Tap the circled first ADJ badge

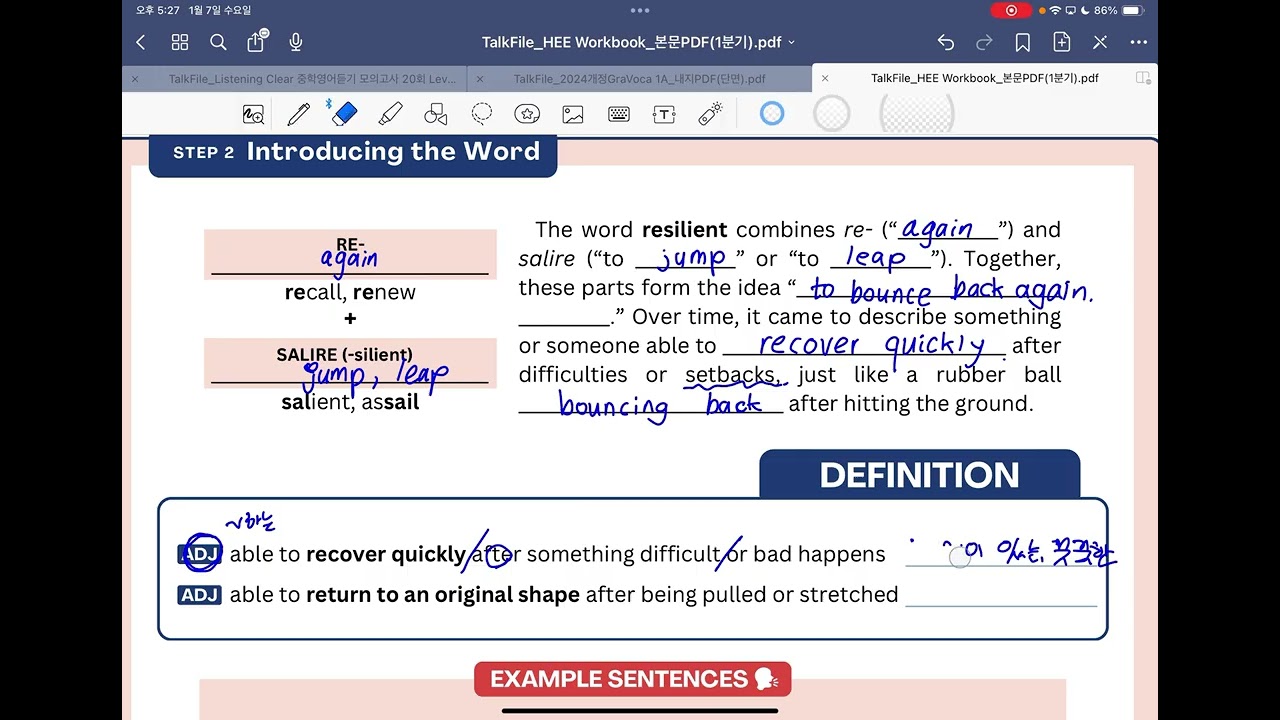(199, 554)
